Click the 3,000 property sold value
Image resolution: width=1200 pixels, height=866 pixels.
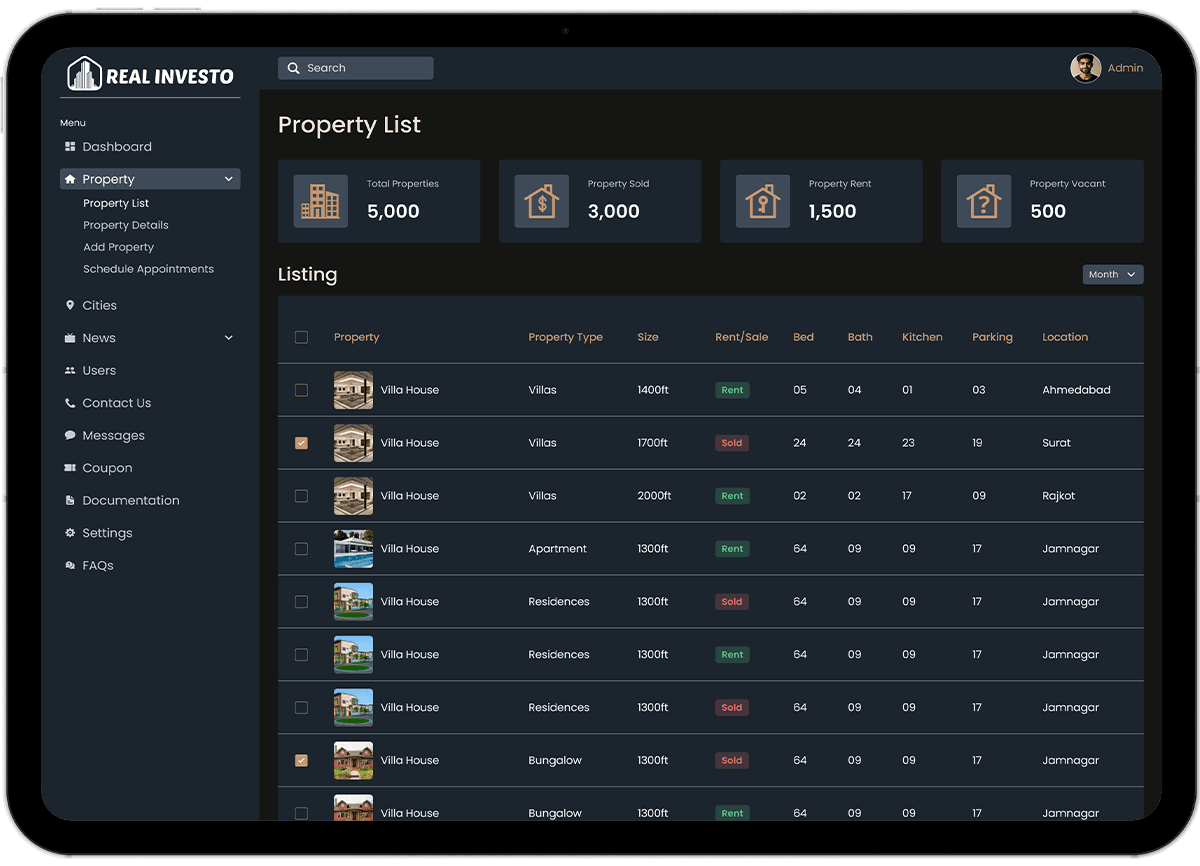pyautogui.click(x=614, y=211)
